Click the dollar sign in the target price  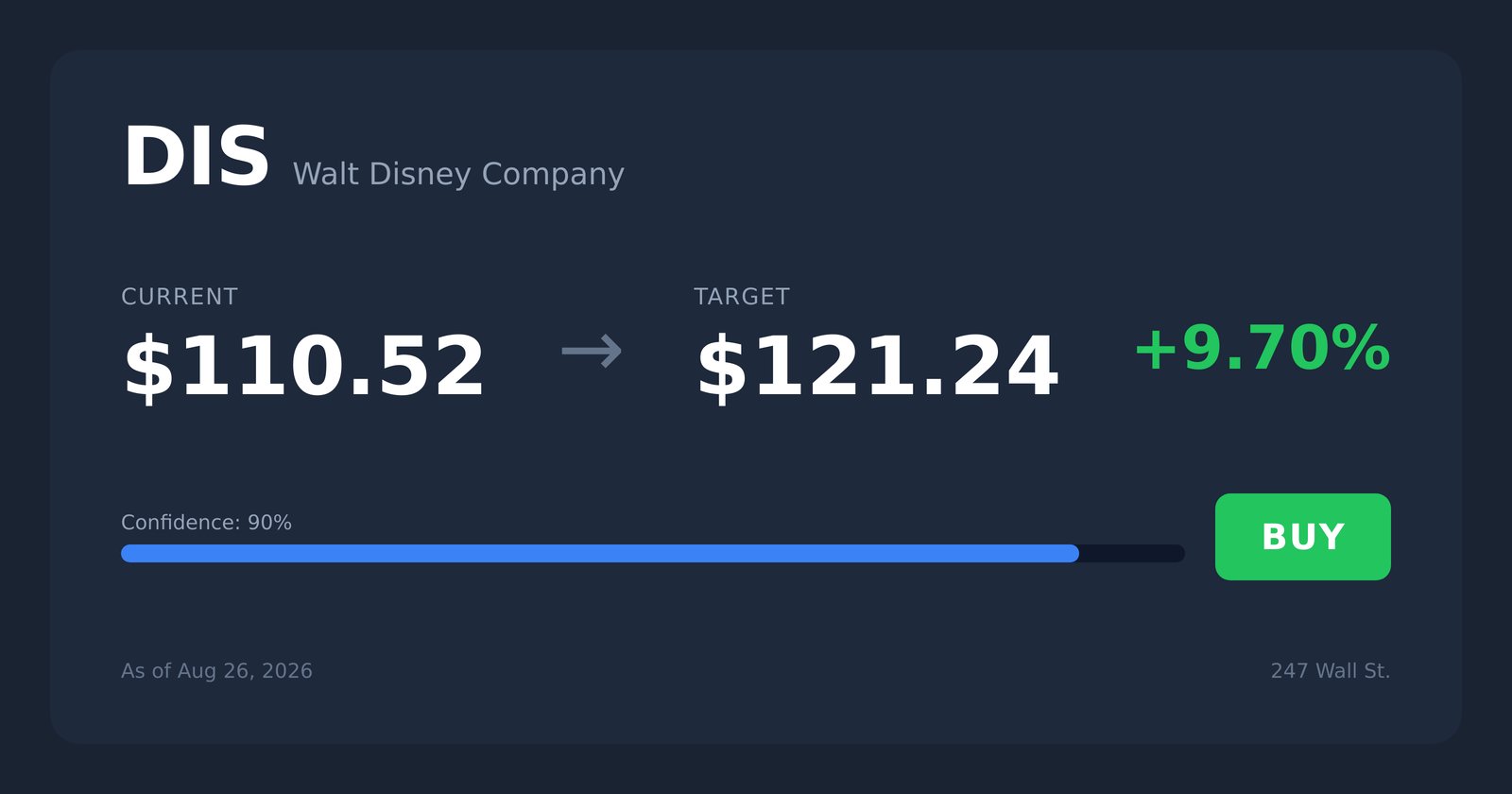pyautogui.click(x=722, y=369)
